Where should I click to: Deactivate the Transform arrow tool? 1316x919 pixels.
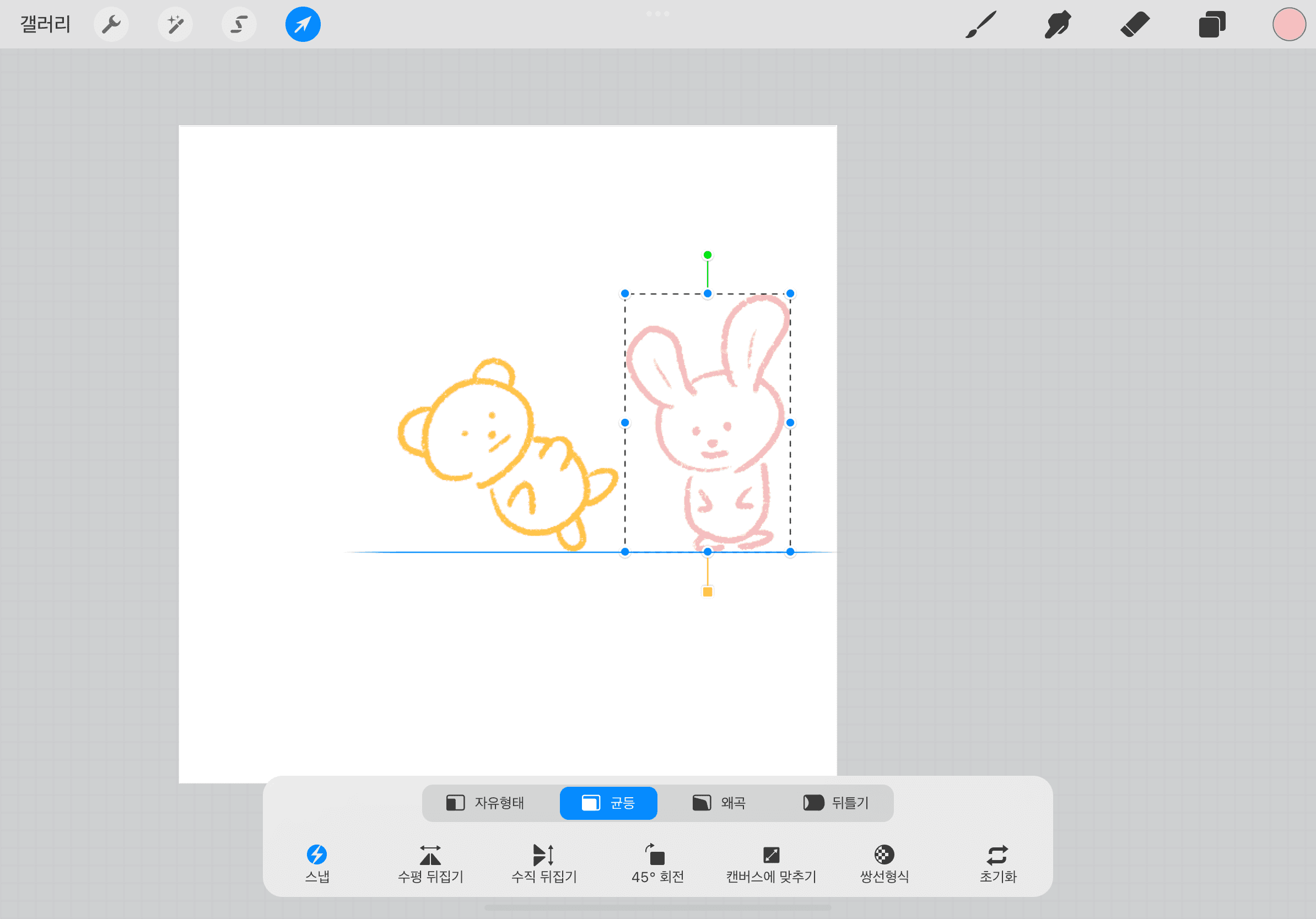click(x=303, y=25)
